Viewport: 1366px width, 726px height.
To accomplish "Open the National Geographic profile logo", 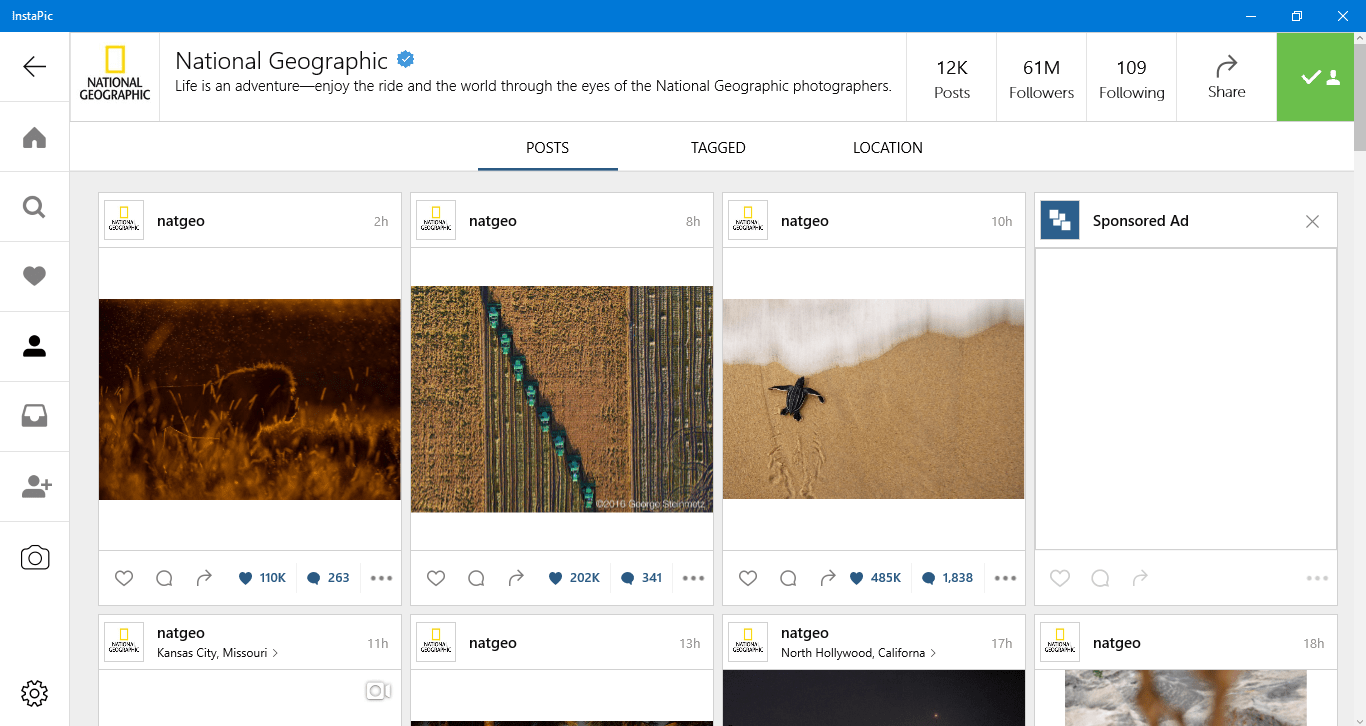I will click(115, 77).
